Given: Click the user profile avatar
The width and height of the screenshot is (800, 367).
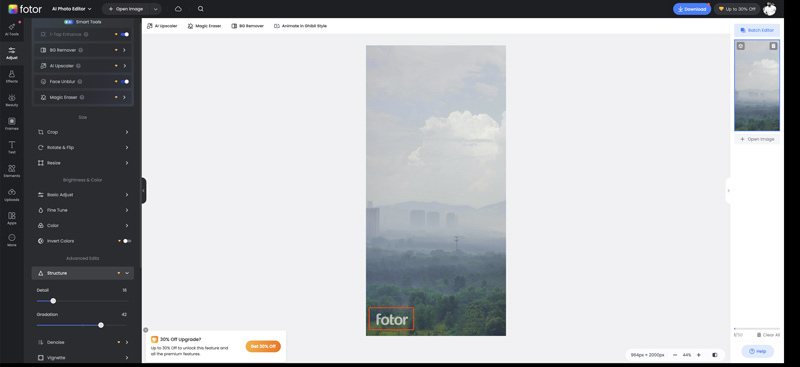Looking at the screenshot, I should tap(769, 9).
